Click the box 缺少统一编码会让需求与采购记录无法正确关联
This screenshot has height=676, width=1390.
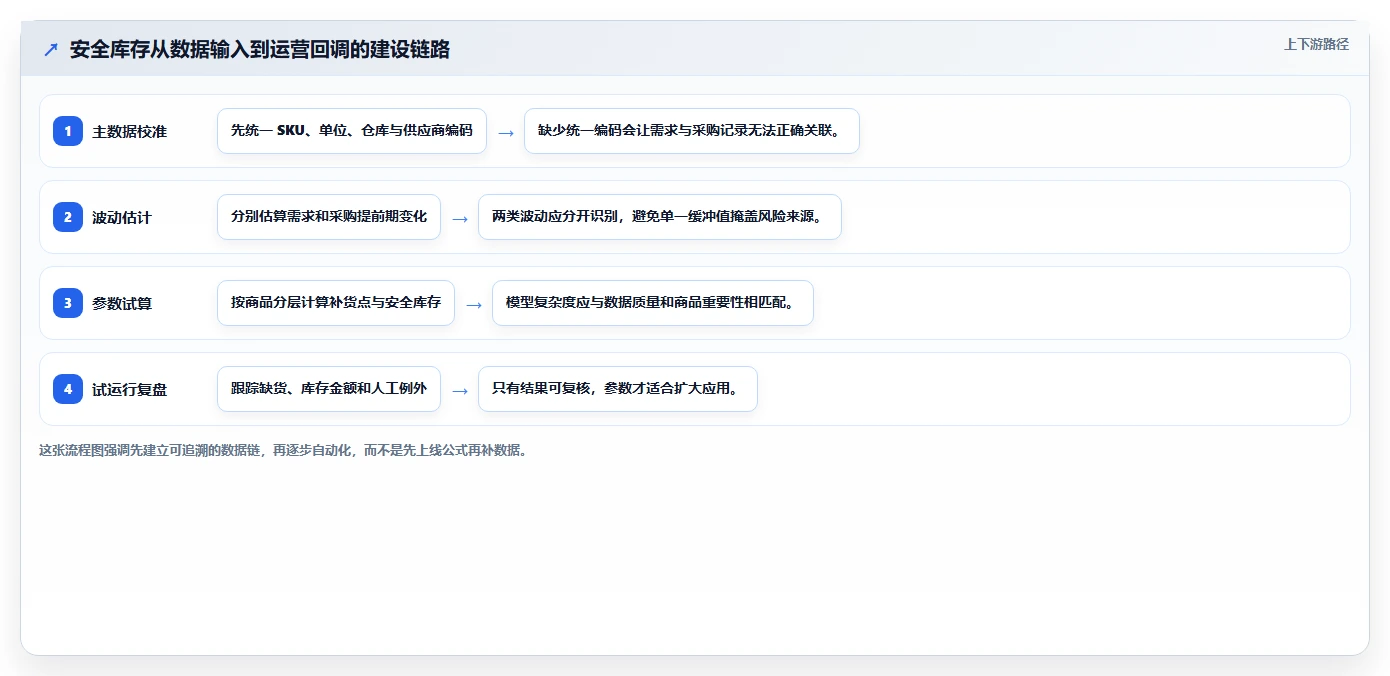[692, 131]
